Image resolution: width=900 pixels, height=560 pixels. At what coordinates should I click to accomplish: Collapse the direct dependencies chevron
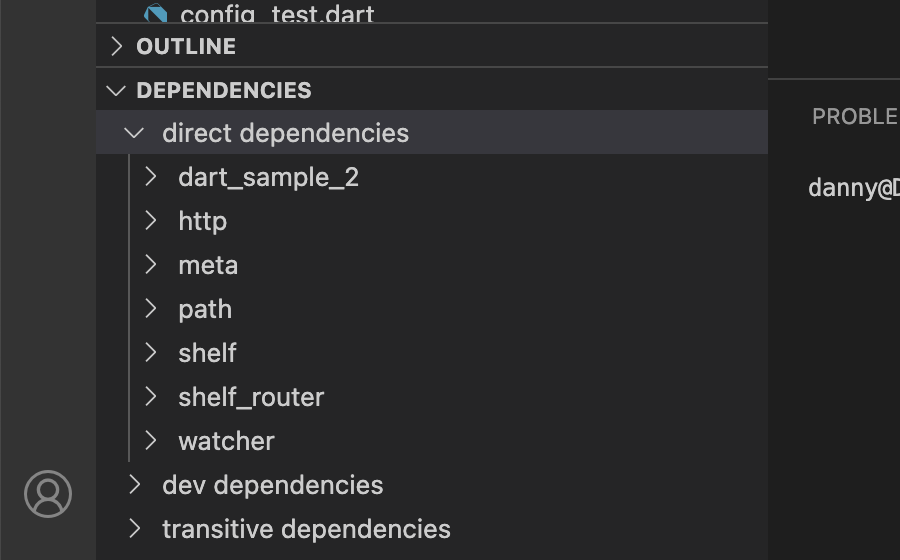pos(135,133)
